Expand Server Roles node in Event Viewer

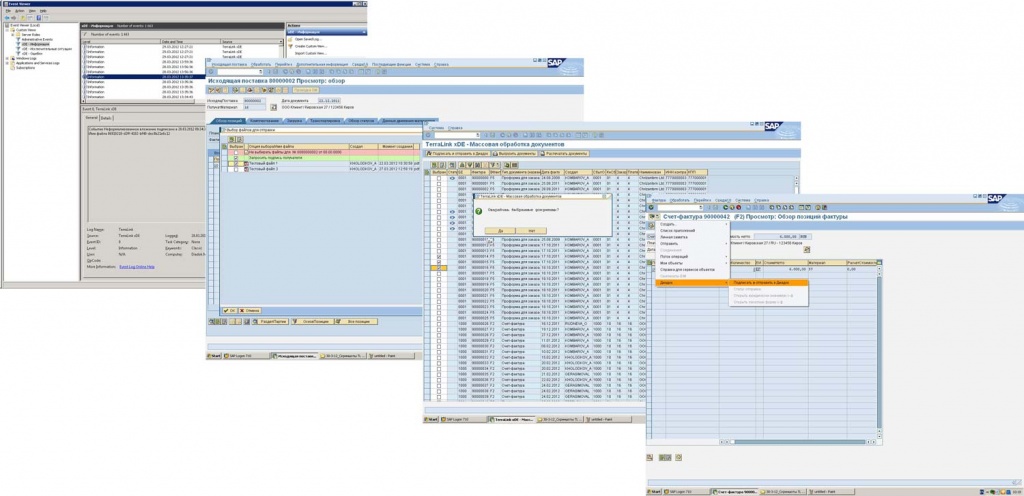(12, 35)
